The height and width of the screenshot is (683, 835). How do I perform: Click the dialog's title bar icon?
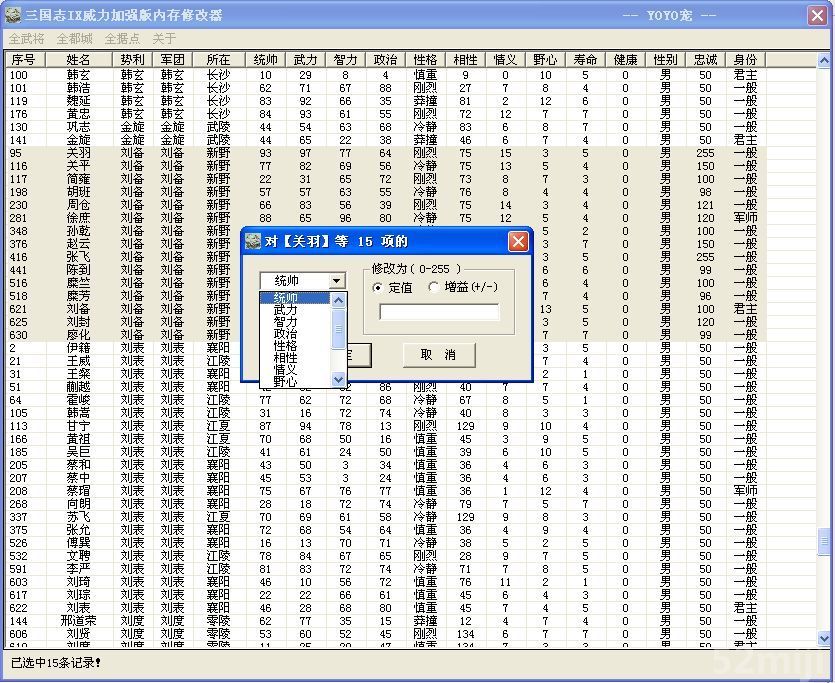[x=254, y=242]
